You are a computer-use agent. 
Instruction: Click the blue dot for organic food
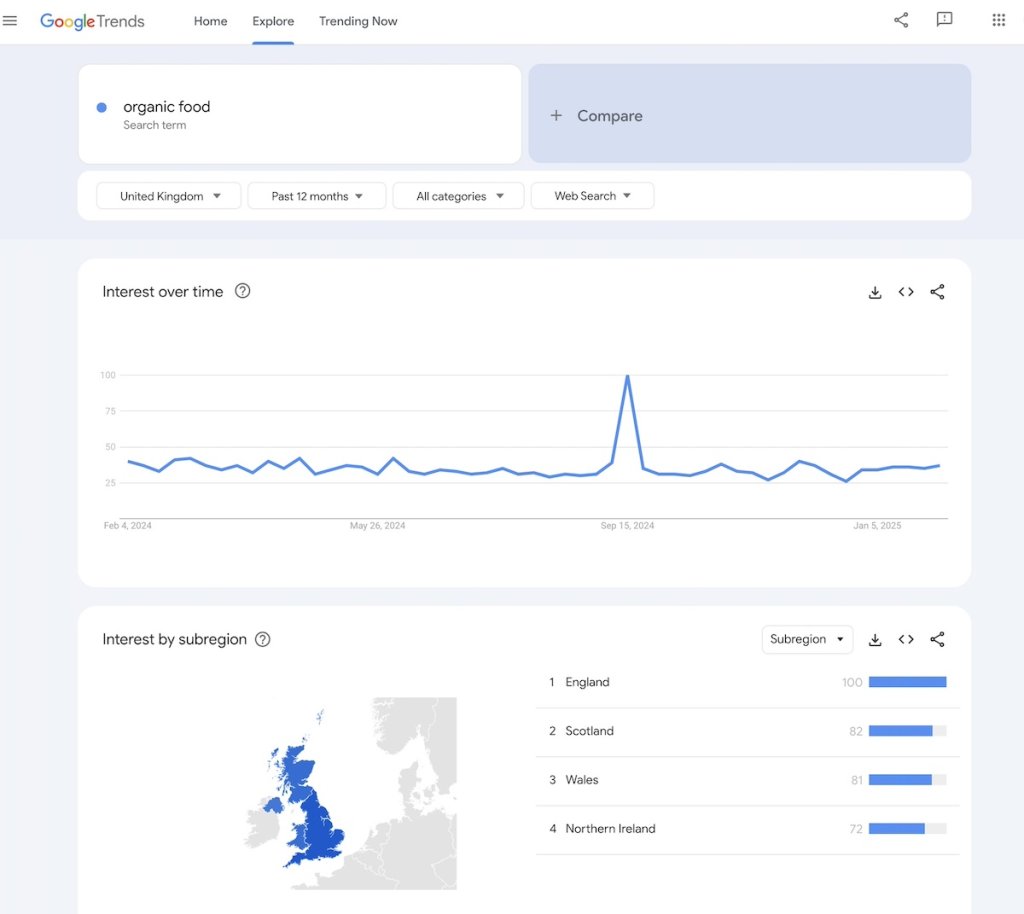tap(101, 107)
